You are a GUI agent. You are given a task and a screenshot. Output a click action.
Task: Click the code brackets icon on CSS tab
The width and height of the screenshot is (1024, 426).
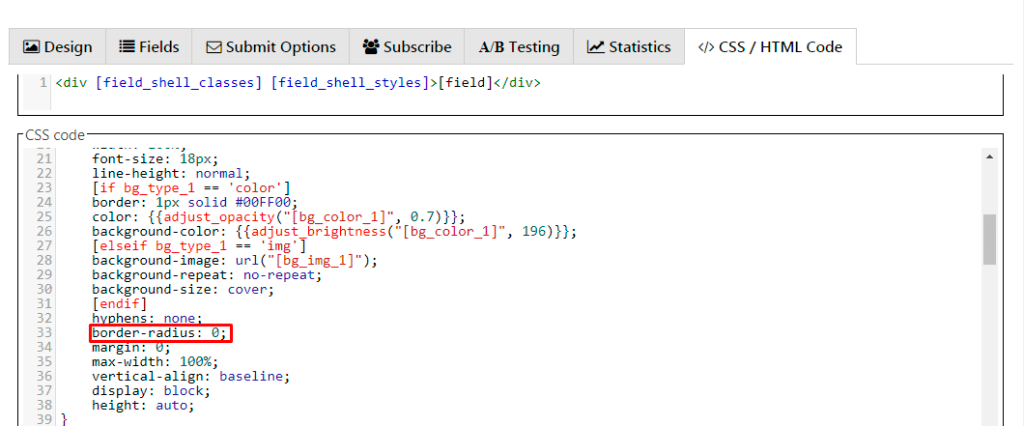[x=706, y=47]
